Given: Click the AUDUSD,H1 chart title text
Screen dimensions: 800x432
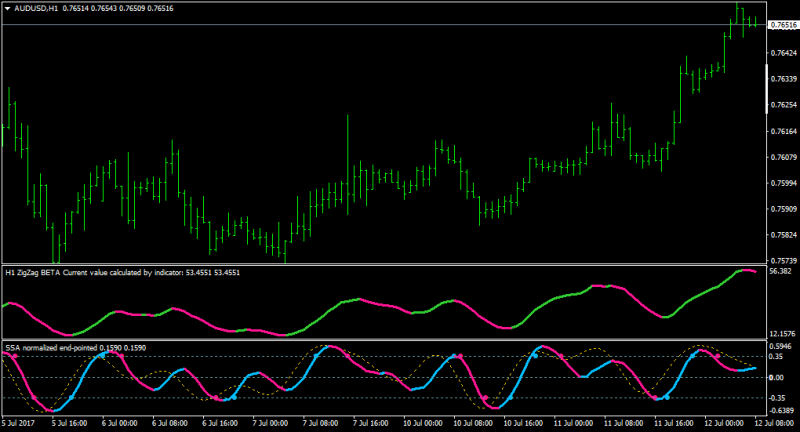Looking at the screenshot, I should [36, 9].
